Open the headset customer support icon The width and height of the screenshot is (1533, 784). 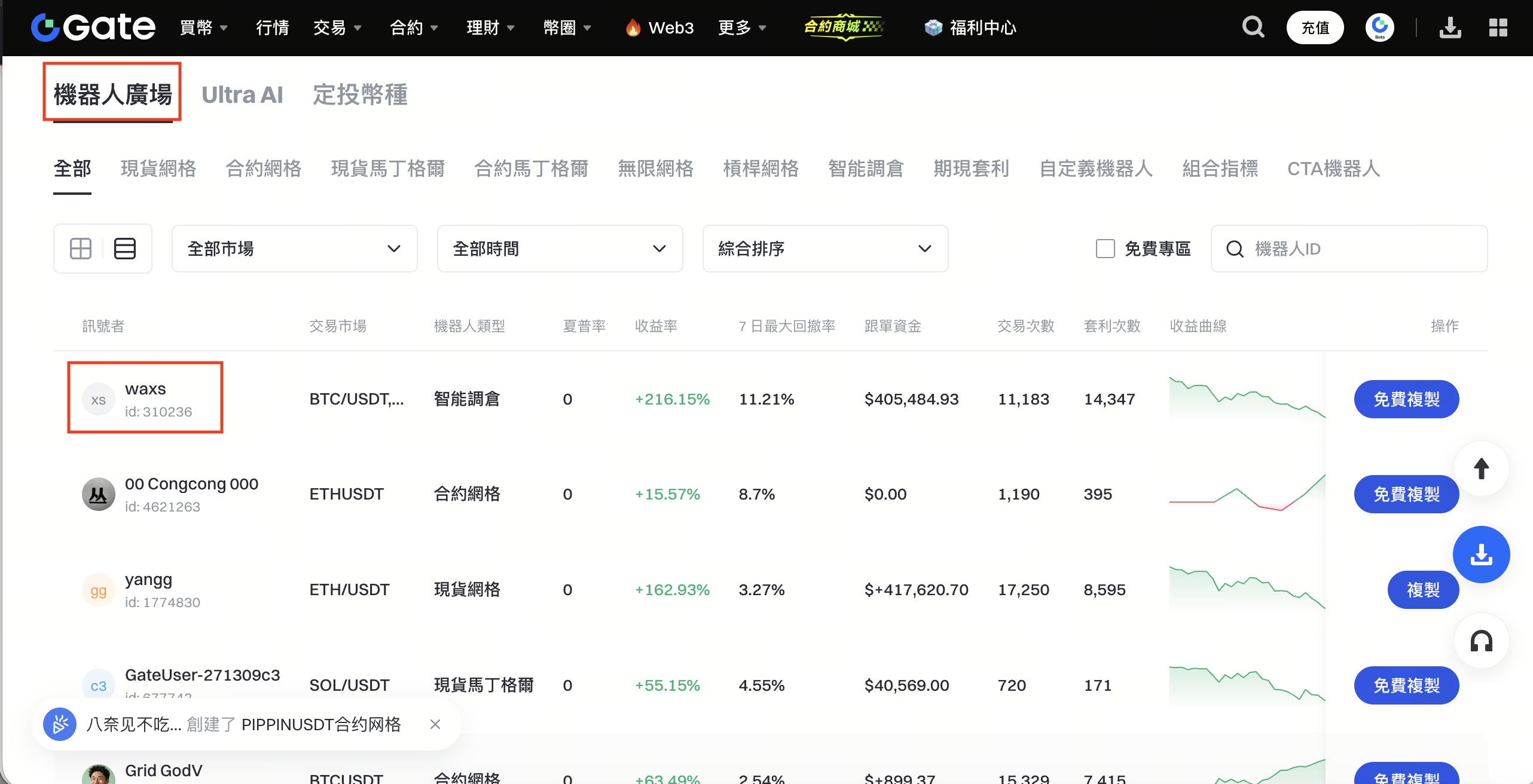coord(1481,641)
